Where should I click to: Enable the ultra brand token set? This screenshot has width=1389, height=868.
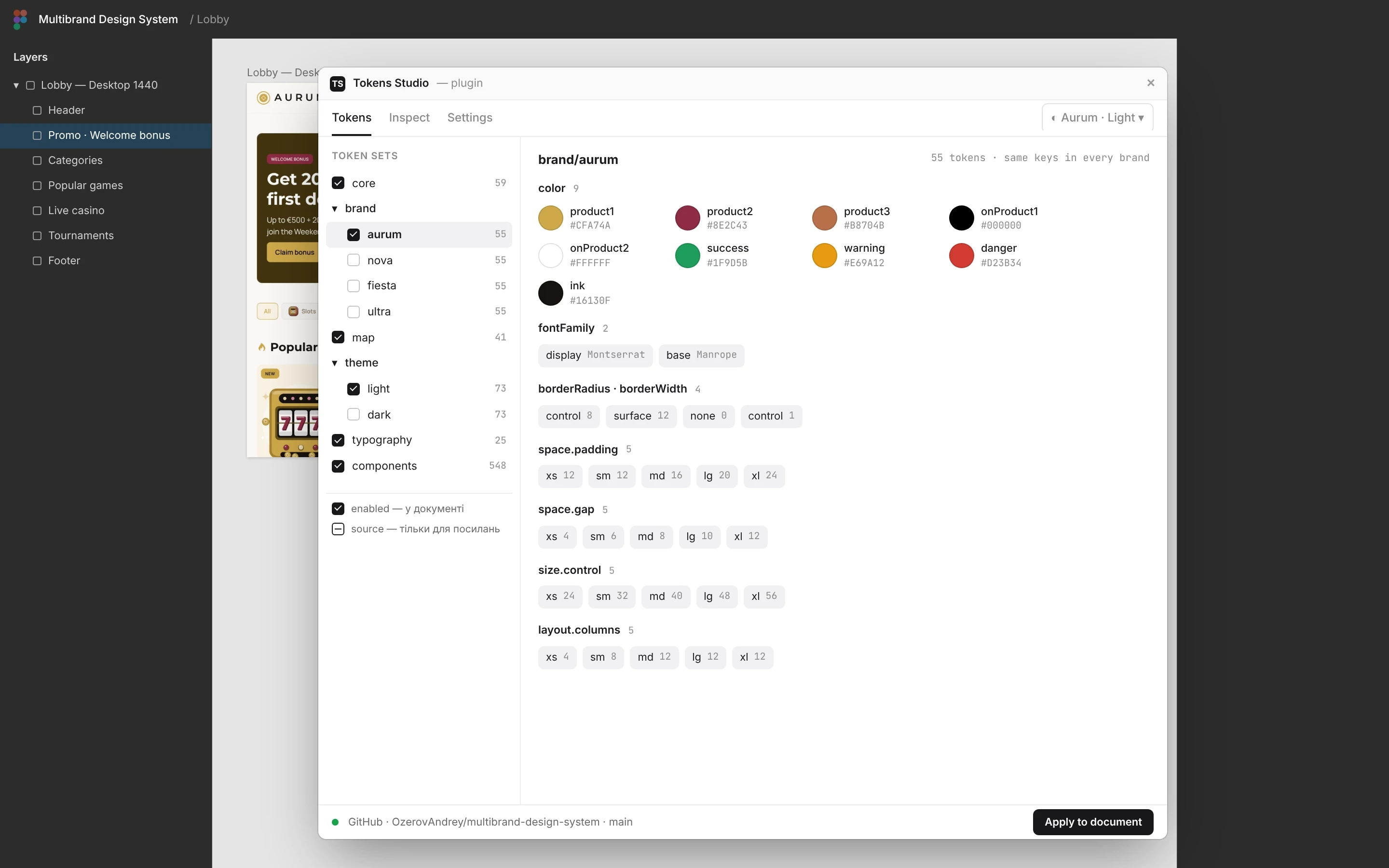pyautogui.click(x=354, y=312)
